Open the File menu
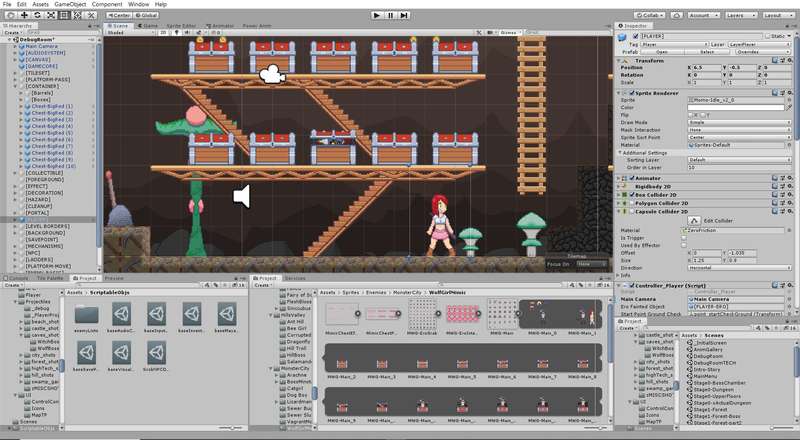The height and width of the screenshot is (440, 800). (7, 4)
